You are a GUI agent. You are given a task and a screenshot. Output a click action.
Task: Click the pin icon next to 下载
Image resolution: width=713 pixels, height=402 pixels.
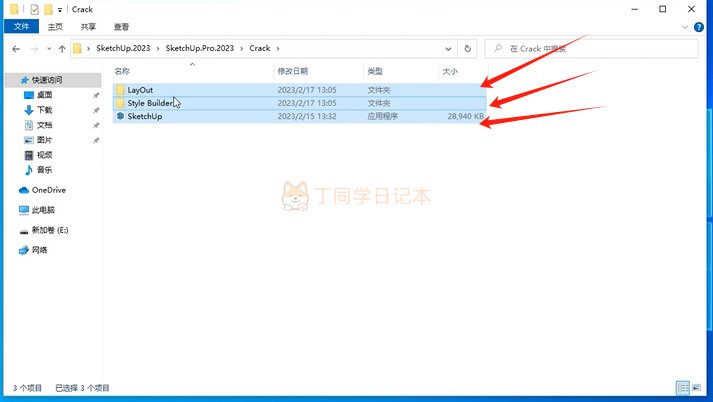96,111
